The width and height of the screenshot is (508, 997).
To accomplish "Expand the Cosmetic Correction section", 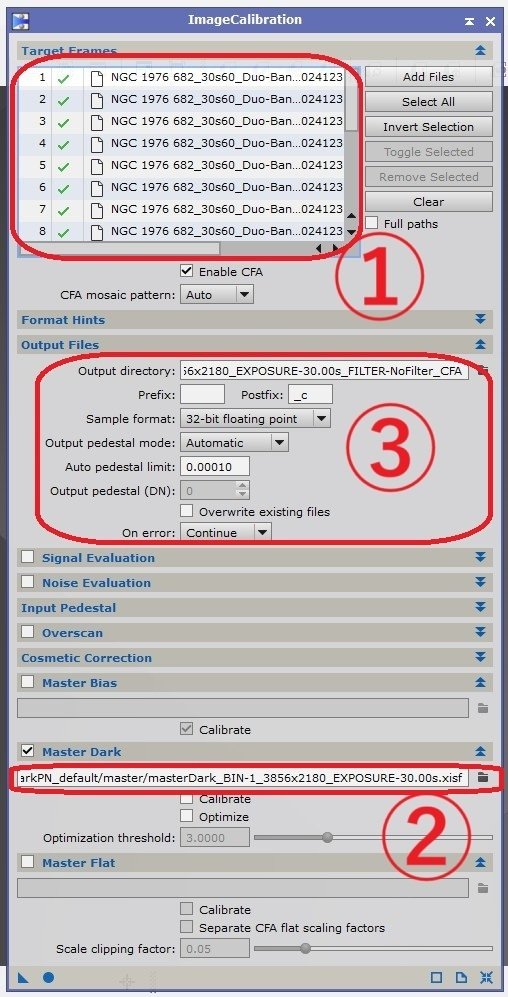I will (481, 657).
